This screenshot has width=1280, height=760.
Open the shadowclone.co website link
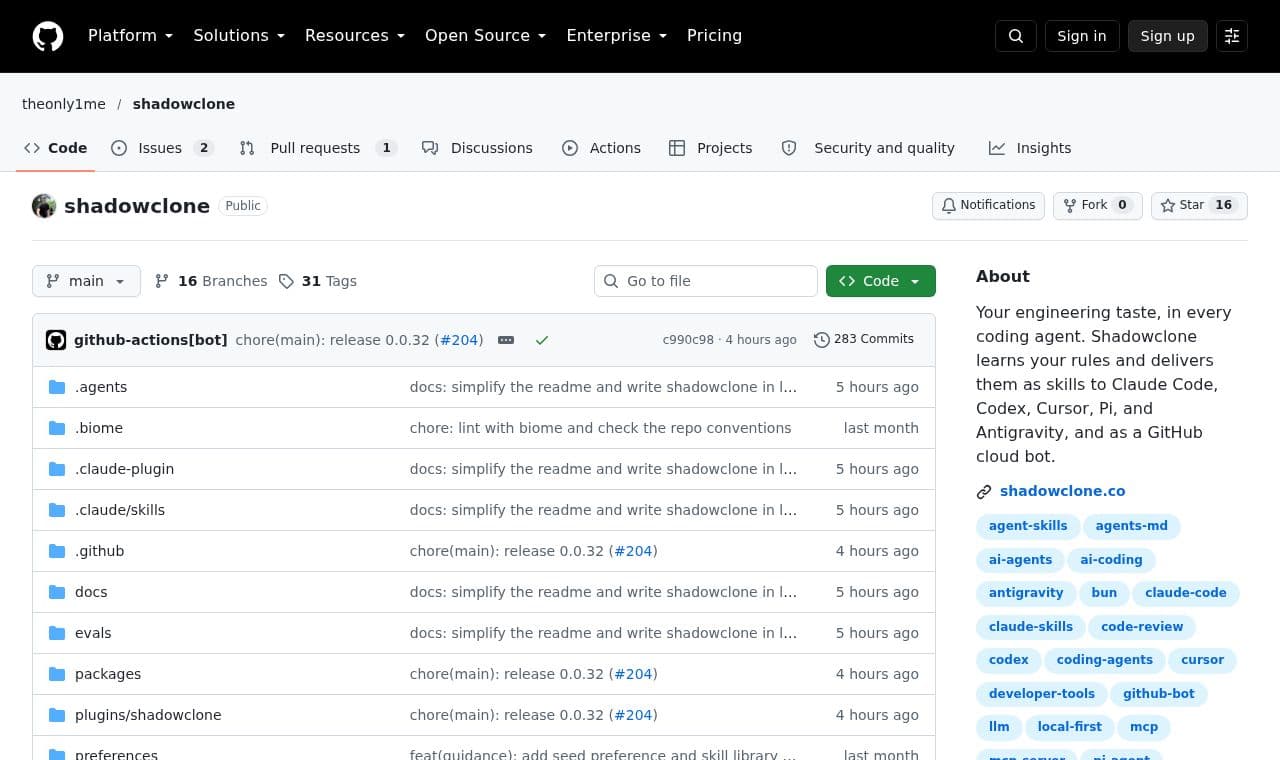1063,491
